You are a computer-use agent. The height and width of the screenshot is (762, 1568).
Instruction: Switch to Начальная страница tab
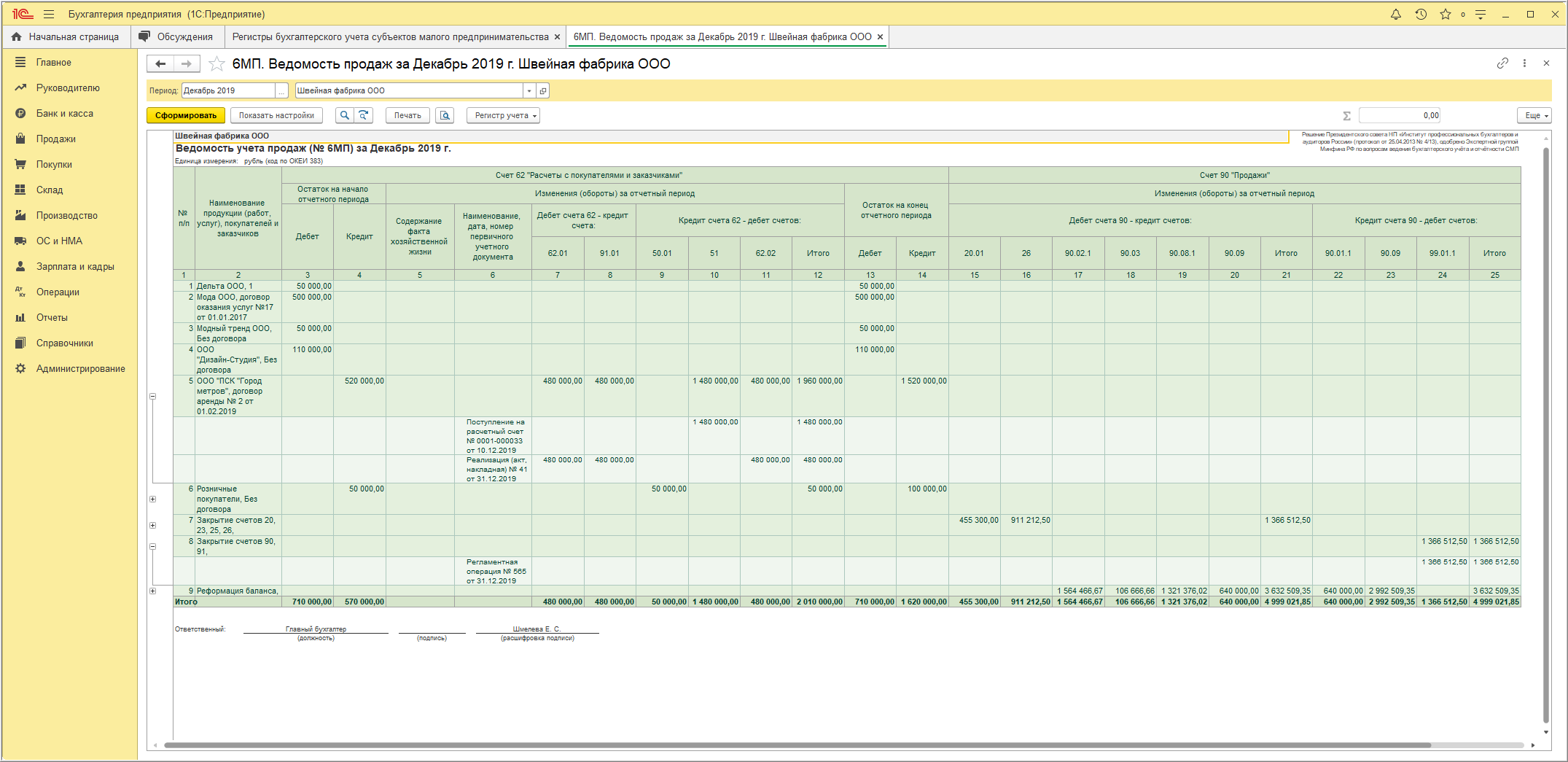[66, 37]
